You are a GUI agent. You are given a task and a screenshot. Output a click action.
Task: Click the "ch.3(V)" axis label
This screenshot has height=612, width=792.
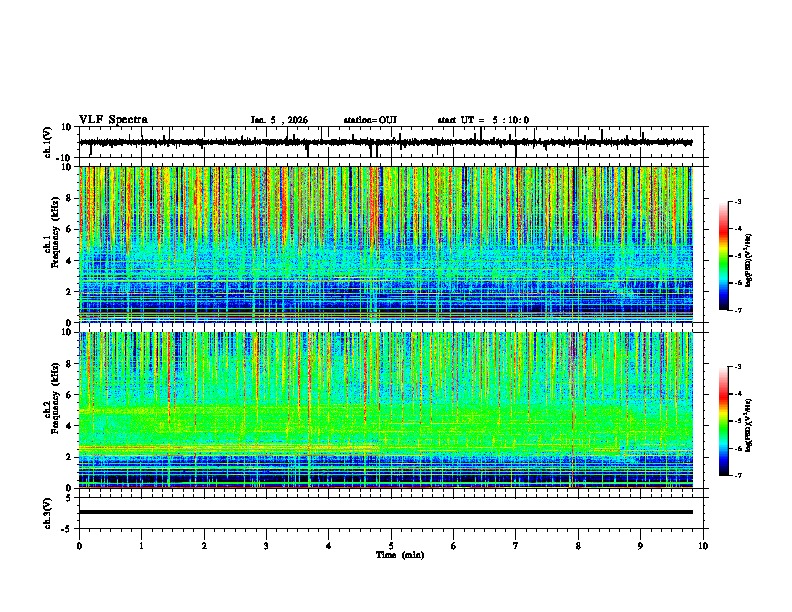(48, 513)
